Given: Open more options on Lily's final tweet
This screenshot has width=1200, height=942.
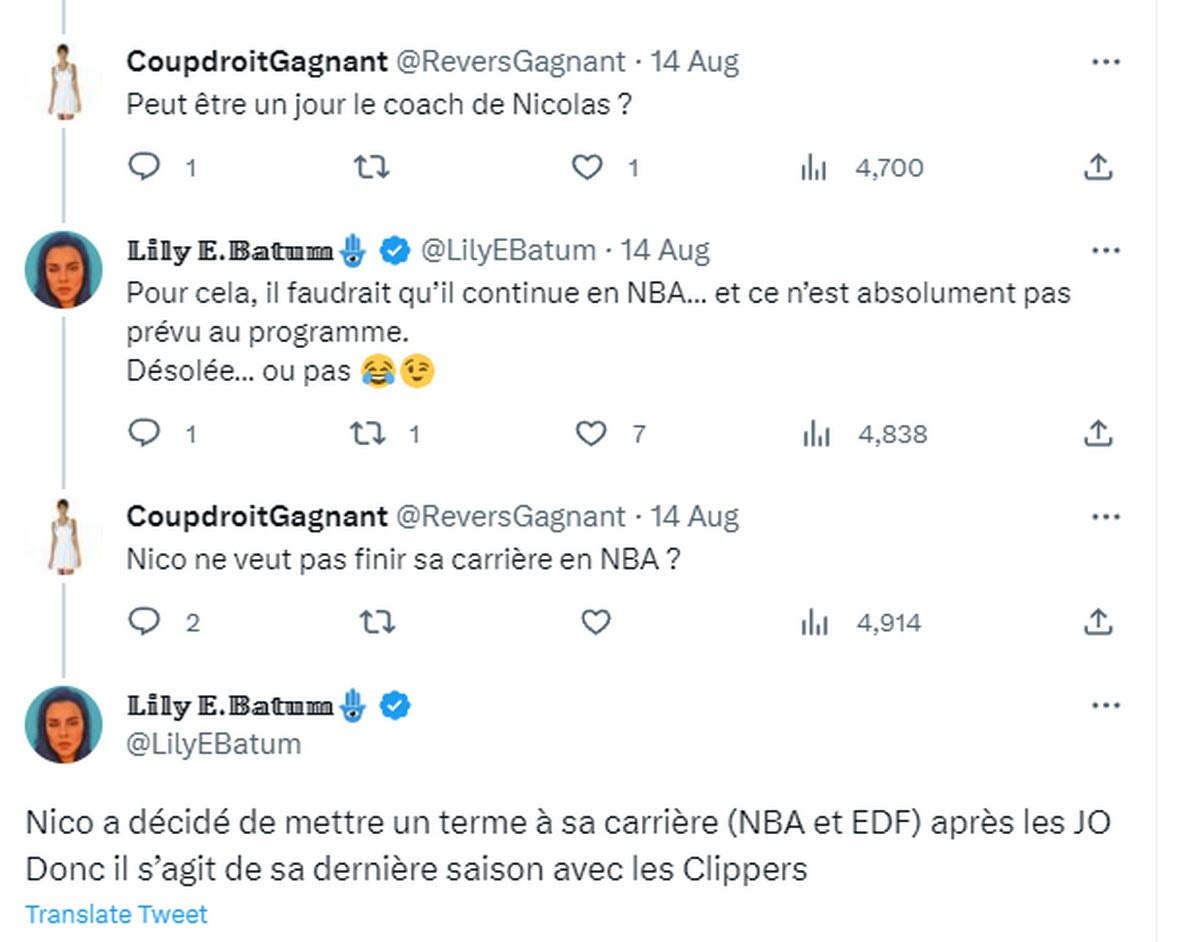Looking at the screenshot, I should click(1105, 706).
